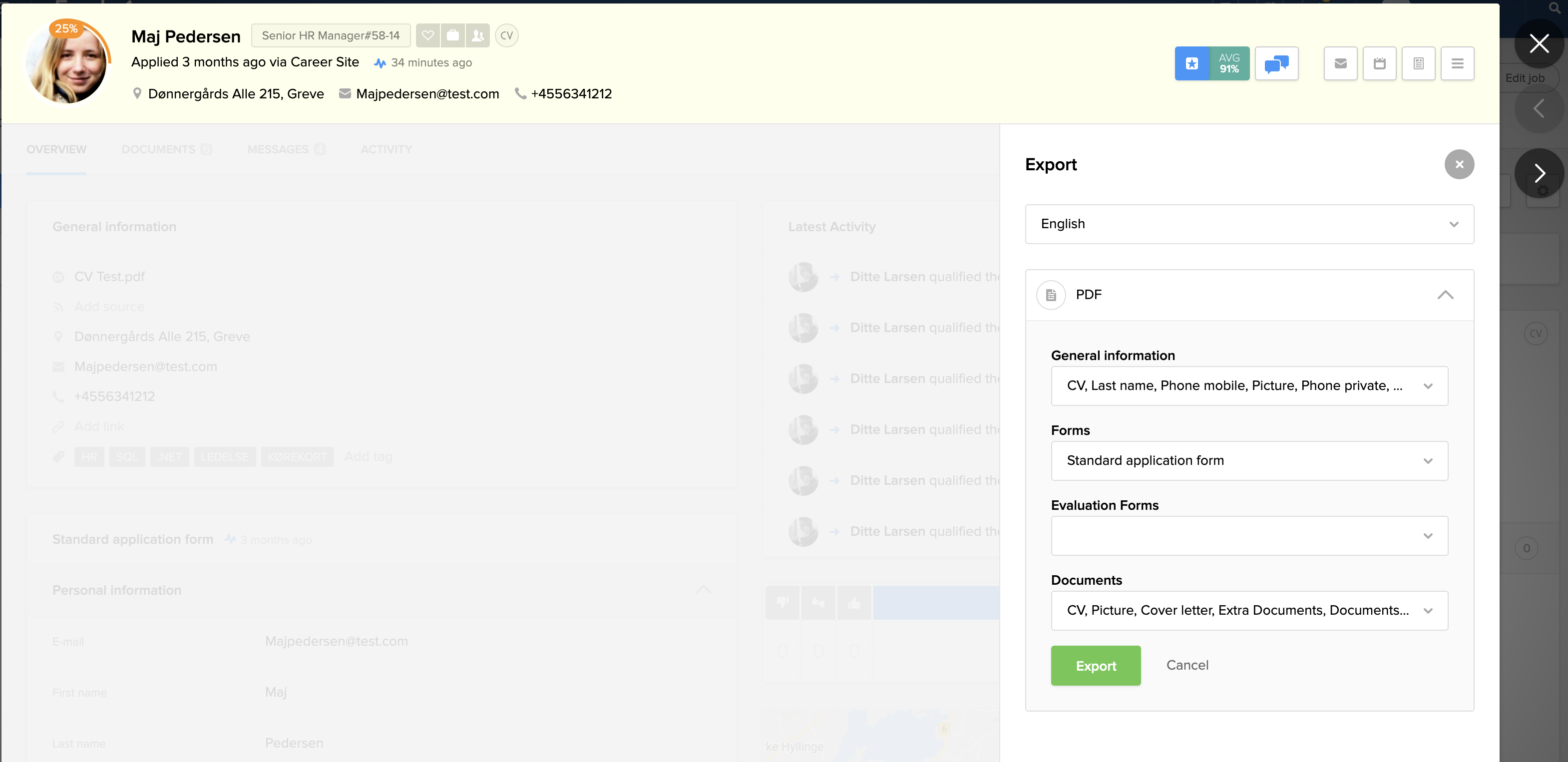Click Add source in General information
The width and height of the screenshot is (1568, 762).
tap(109, 307)
